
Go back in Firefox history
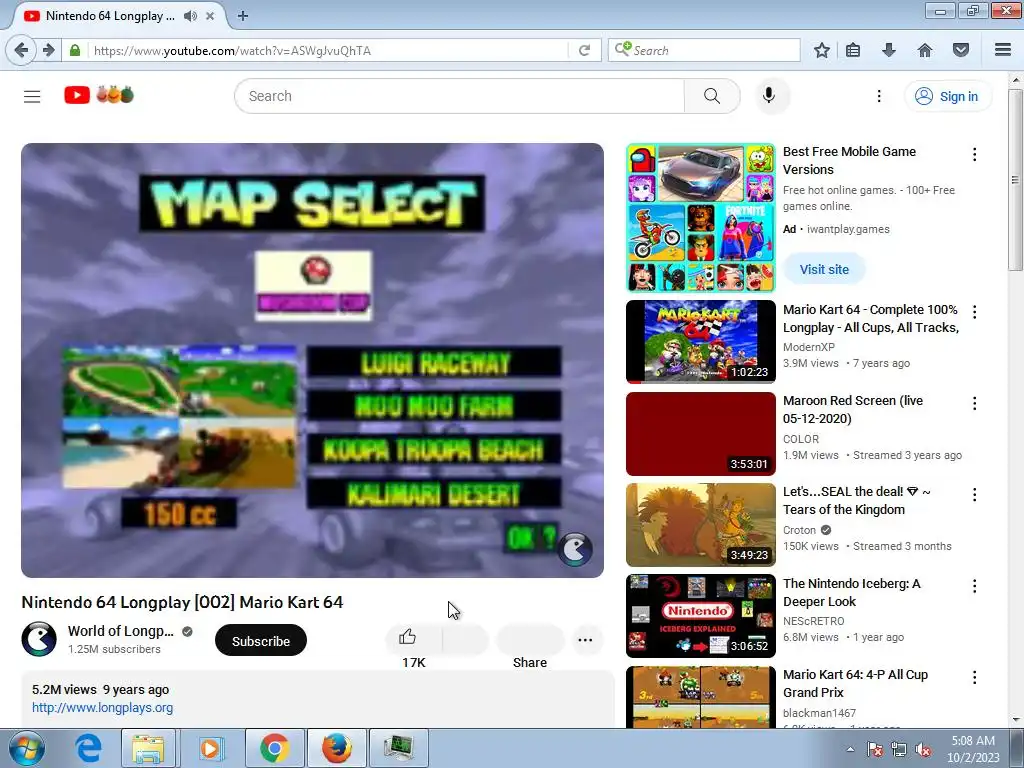21,50
